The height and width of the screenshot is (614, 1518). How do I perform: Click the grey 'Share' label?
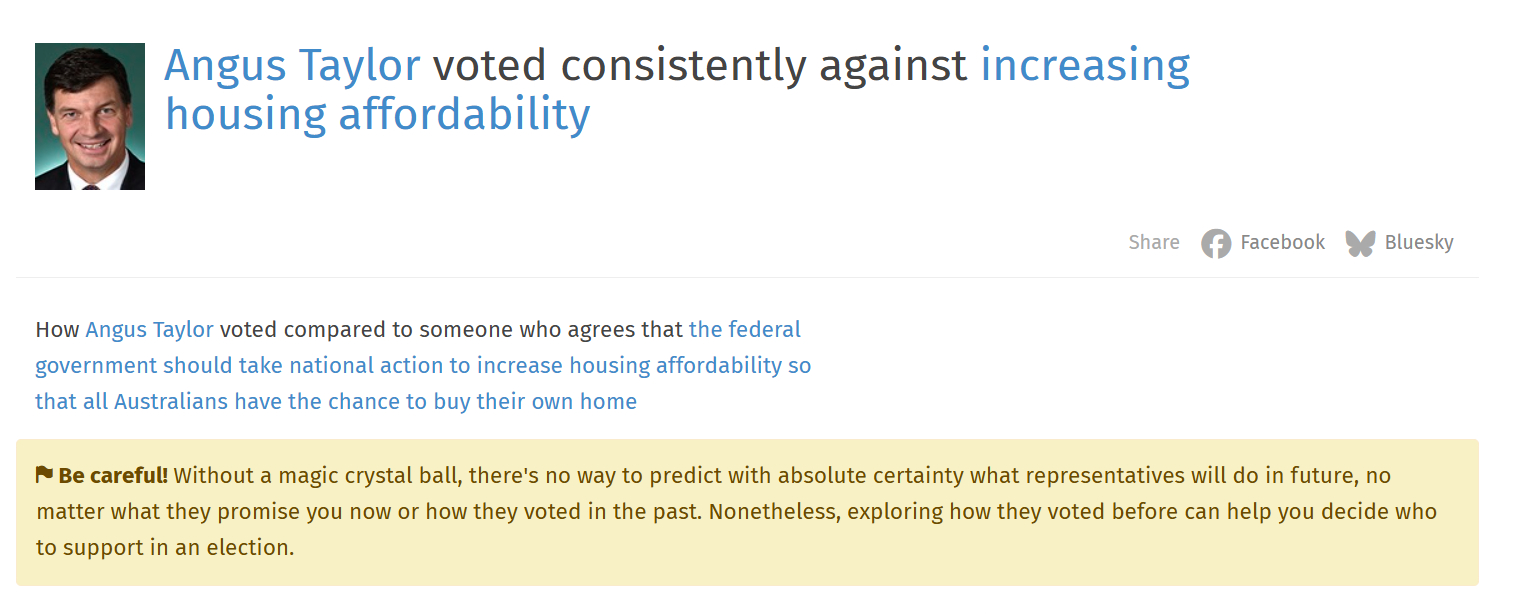[x=1154, y=243]
